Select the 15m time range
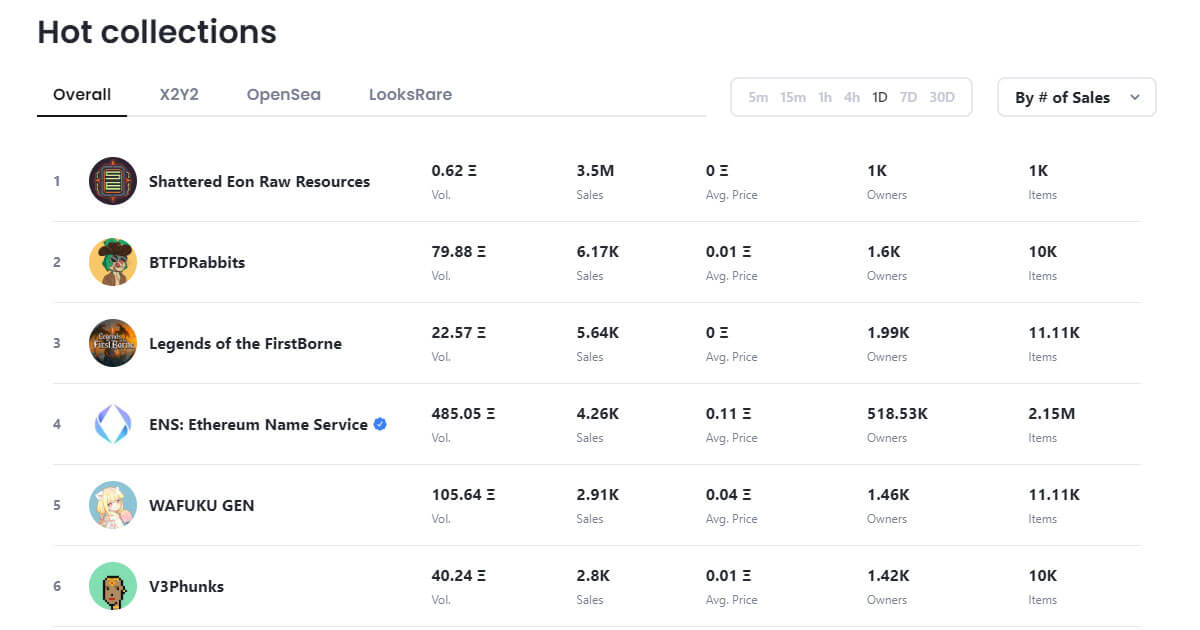 click(793, 97)
